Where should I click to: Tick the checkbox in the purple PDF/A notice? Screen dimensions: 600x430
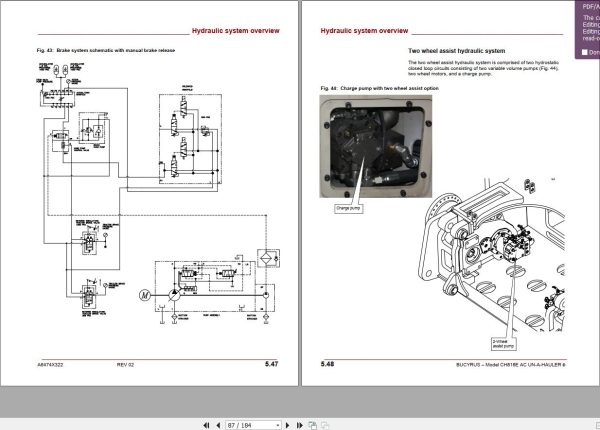(584, 52)
